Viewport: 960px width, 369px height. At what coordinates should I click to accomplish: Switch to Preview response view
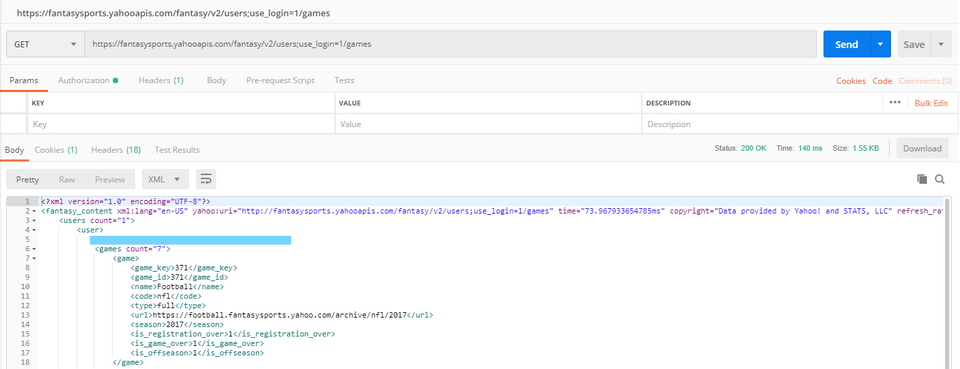(110, 179)
